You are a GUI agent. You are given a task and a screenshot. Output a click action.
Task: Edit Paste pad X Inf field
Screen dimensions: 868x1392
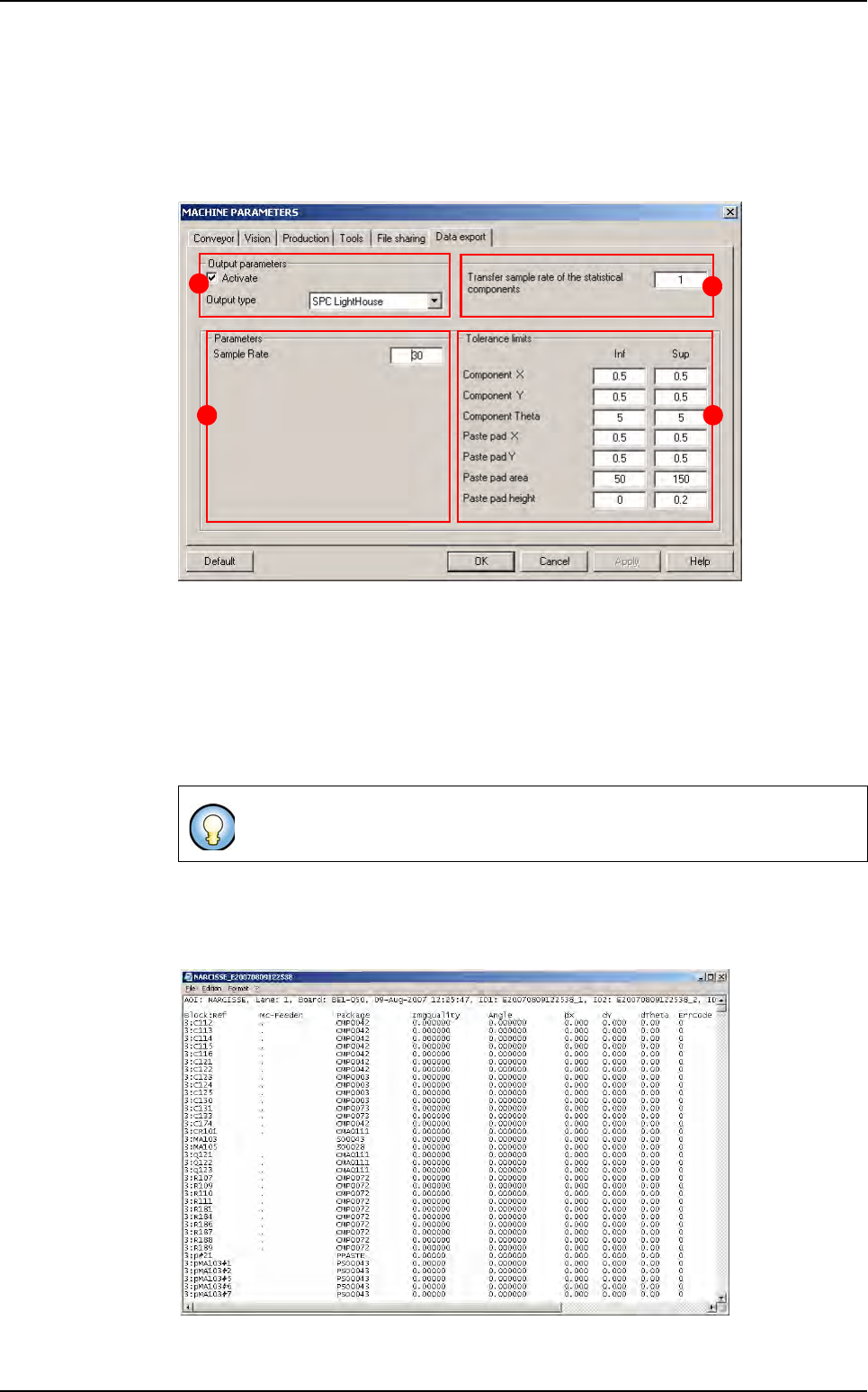point(620,438)
